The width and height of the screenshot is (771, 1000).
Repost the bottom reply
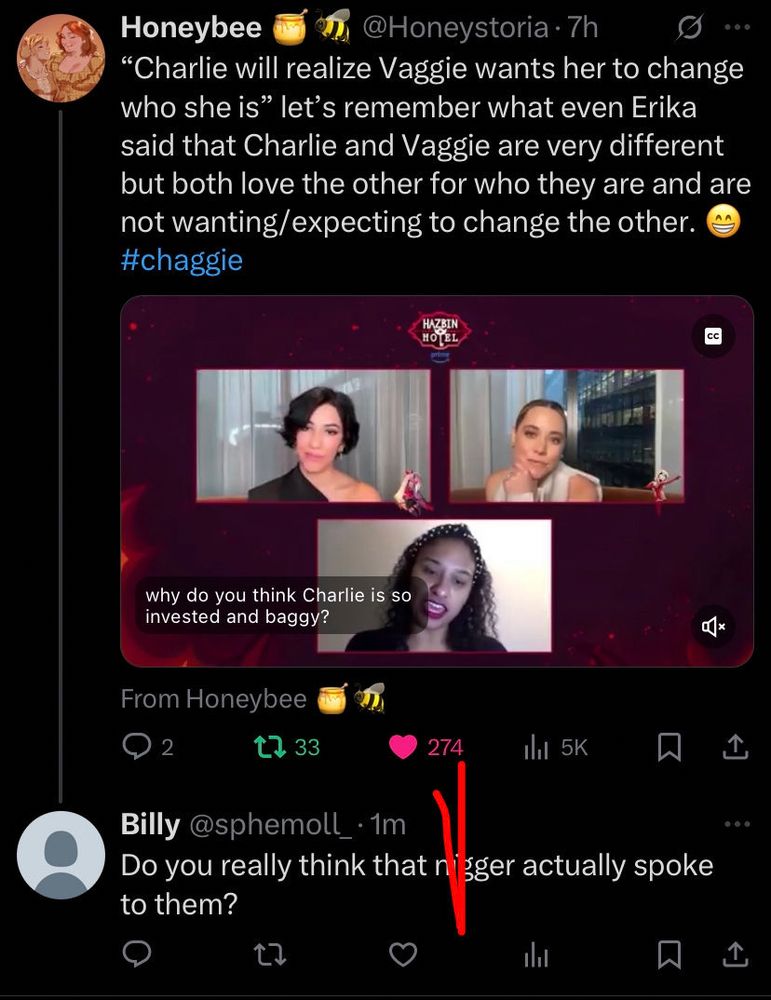click(269, 955)
